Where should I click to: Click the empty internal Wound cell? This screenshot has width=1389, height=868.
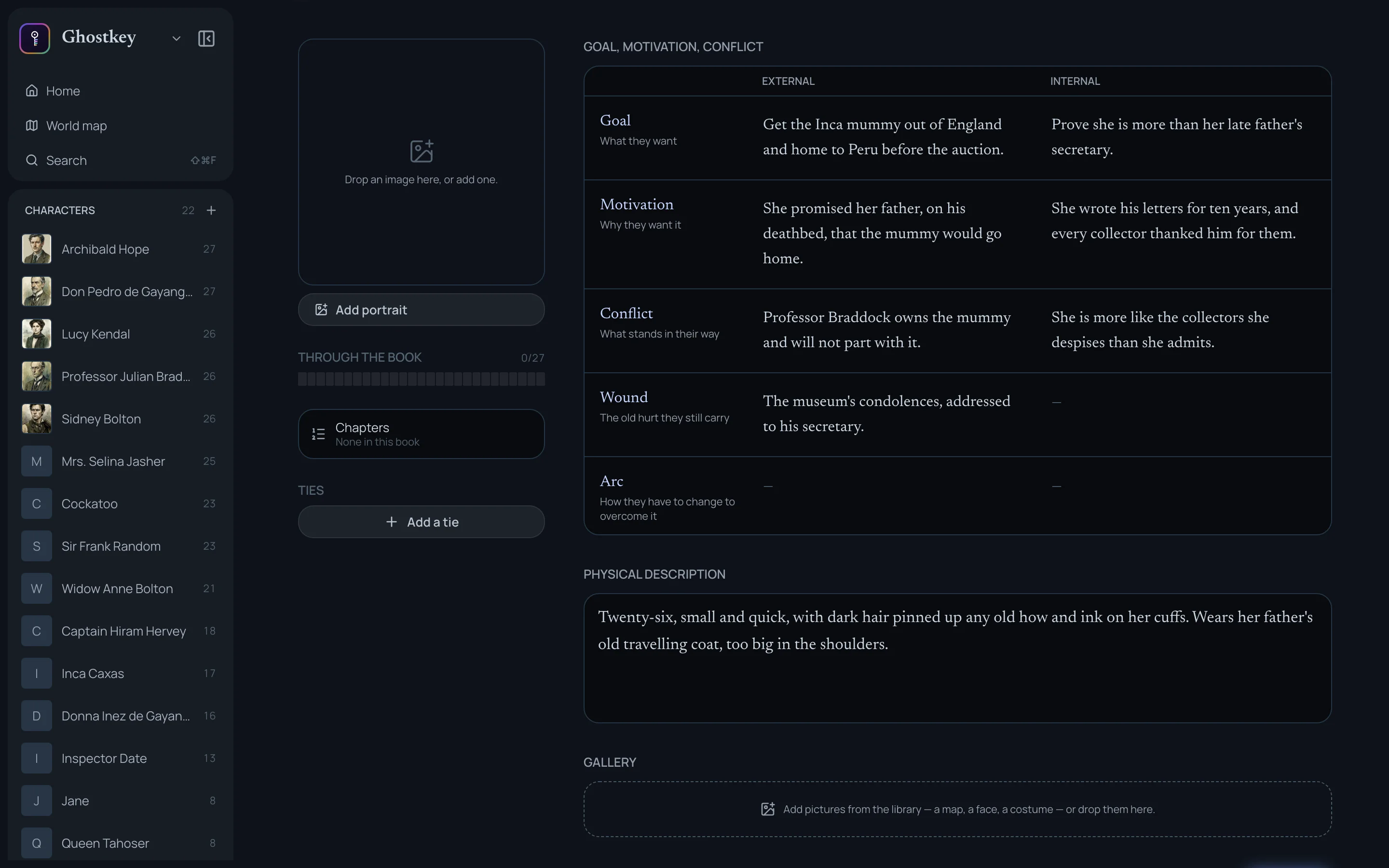(1183, 414)
